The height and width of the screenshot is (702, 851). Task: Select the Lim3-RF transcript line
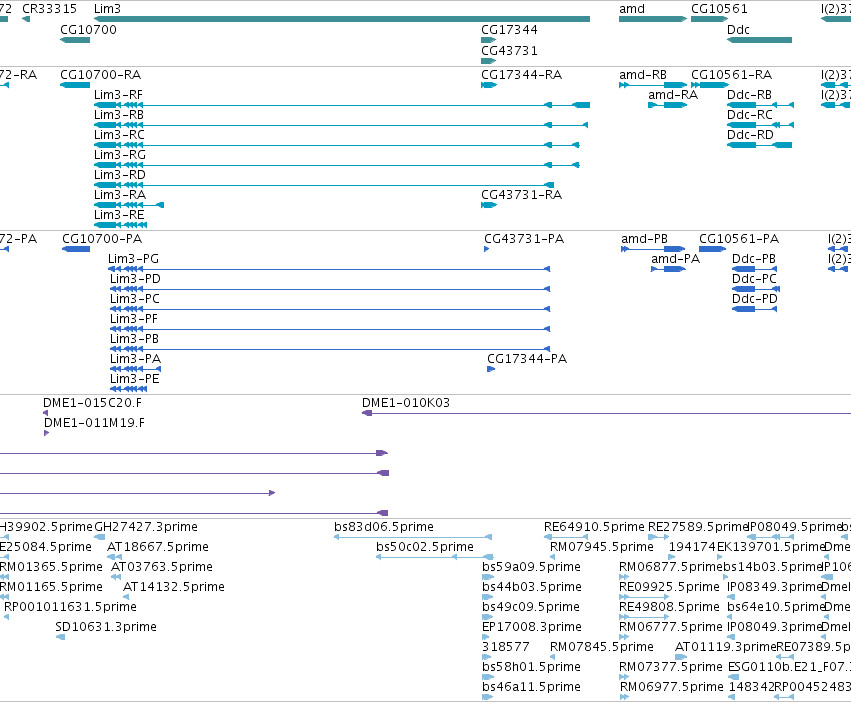pyautogui.click(x=342, y=105)
